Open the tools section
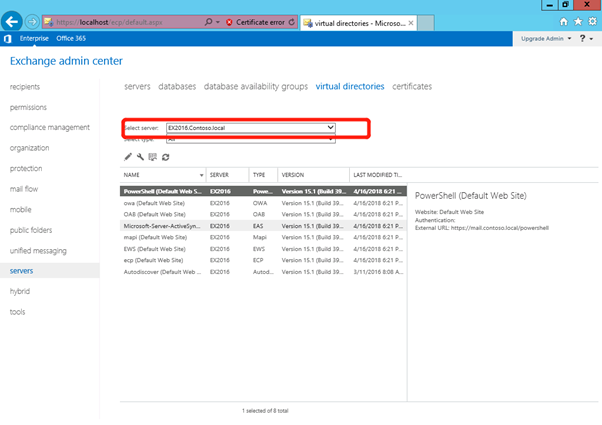The image size is (602, 425). [x=17, y=312]
